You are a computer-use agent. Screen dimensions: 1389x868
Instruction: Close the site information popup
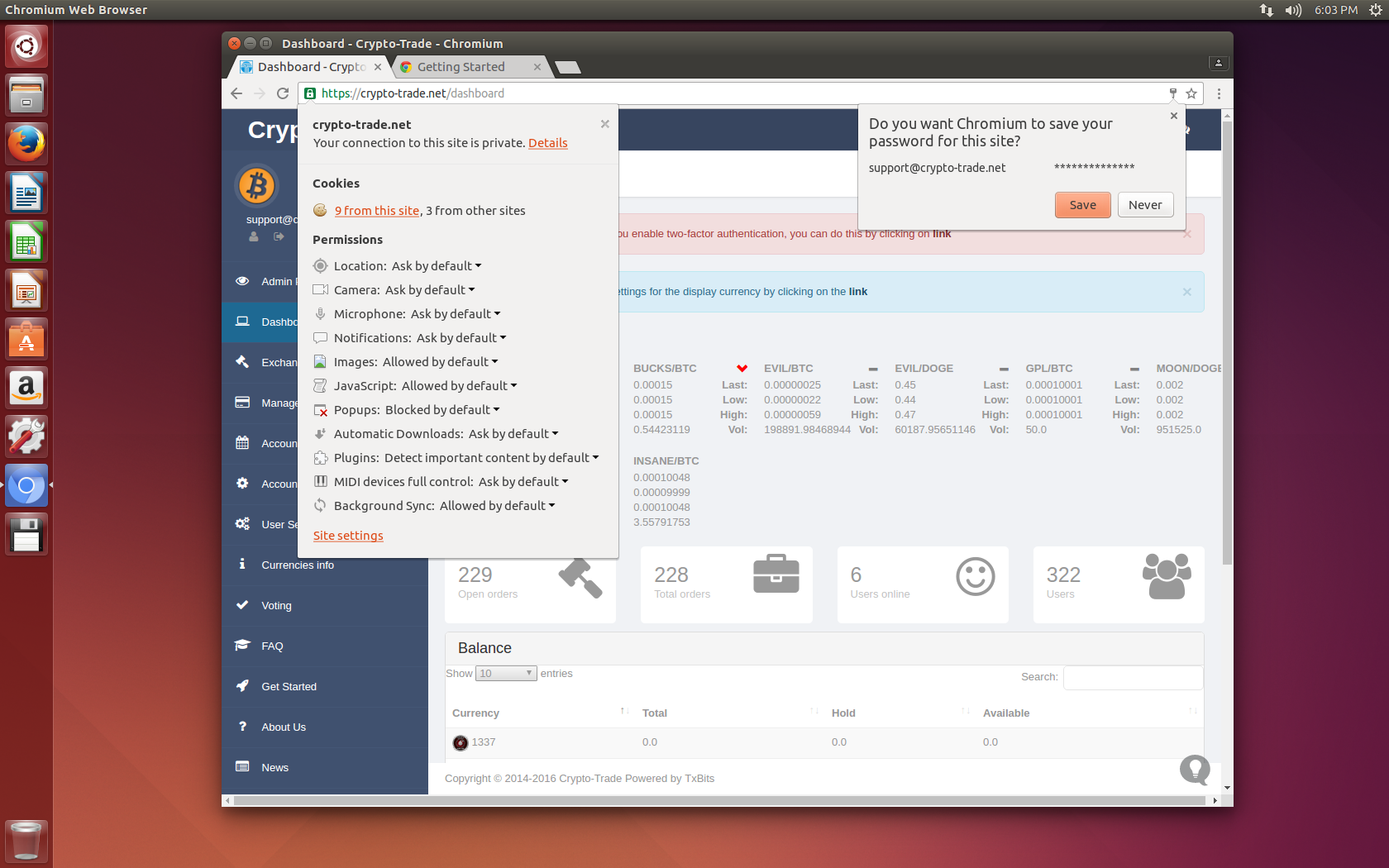(605, 124)
